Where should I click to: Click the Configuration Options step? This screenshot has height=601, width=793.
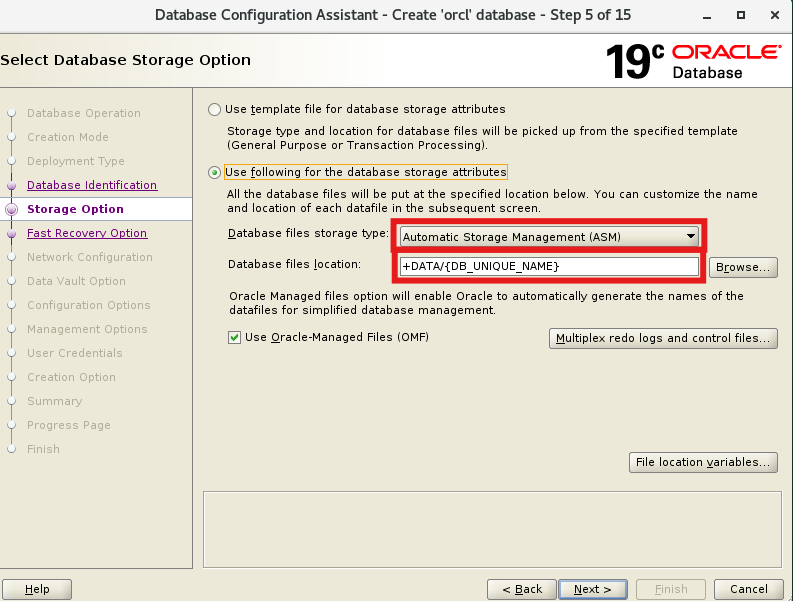click(x=89, y=305)
